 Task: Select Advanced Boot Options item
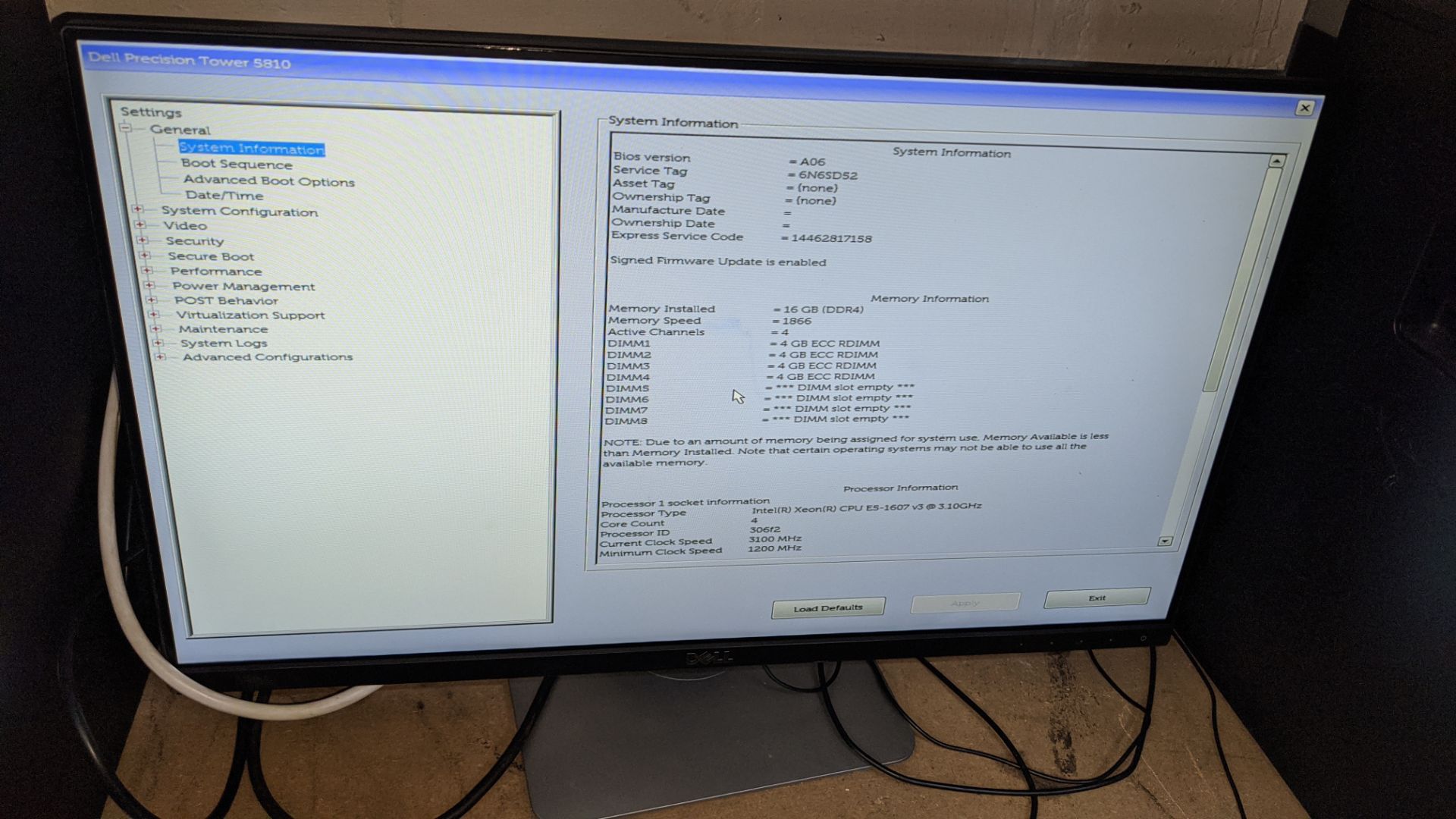click(268, 181)
